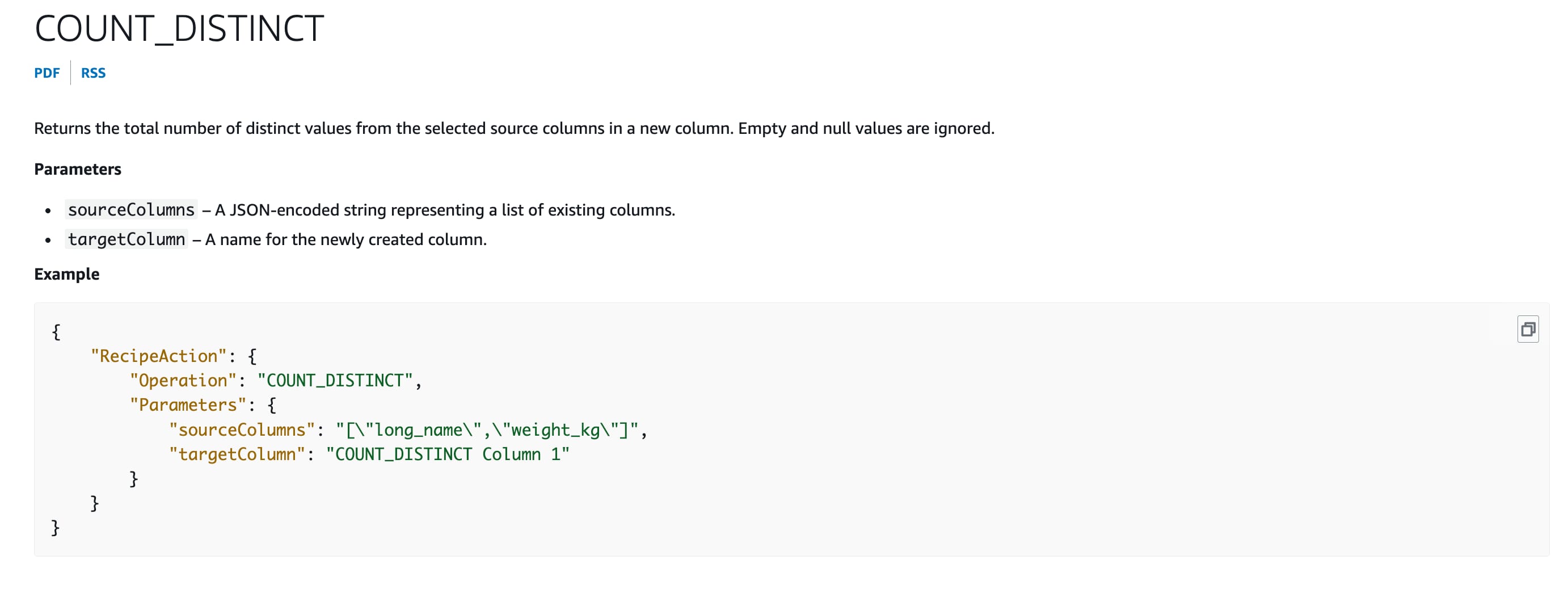Click the Parameters section heading
The image size is (1568, 590).
(x=77, y=169)
